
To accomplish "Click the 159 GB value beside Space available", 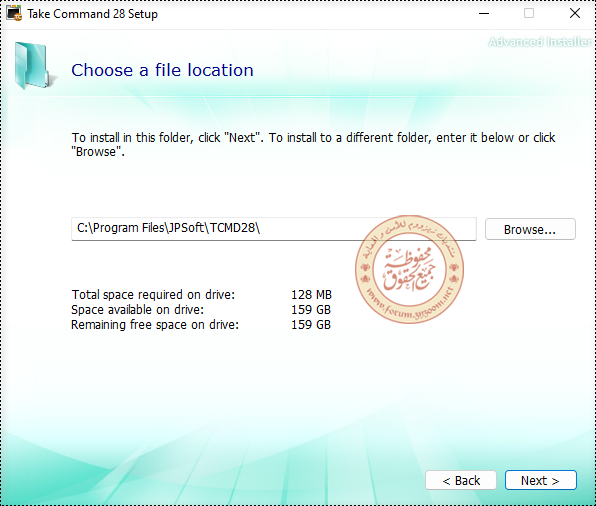I will pos(311,310).
